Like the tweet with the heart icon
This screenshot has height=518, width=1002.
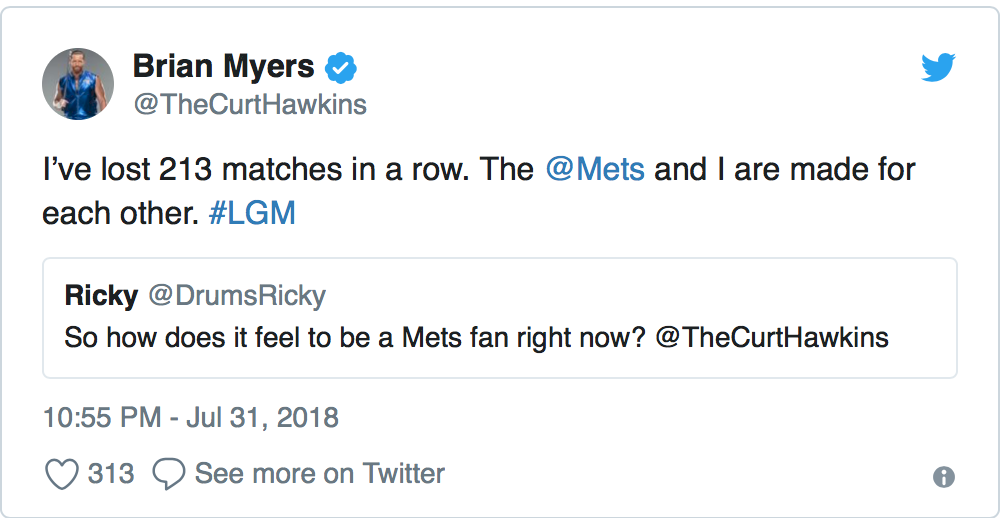point(62,474)
